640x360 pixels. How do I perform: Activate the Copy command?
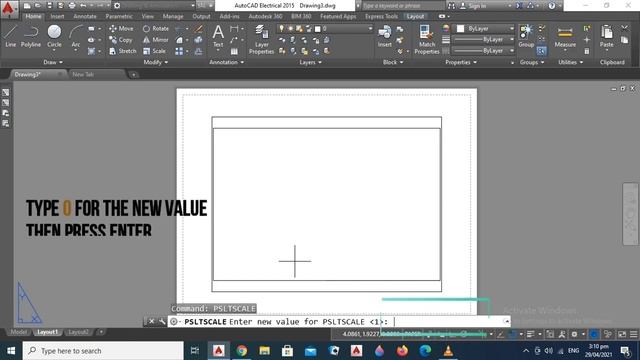coord(121,40)
